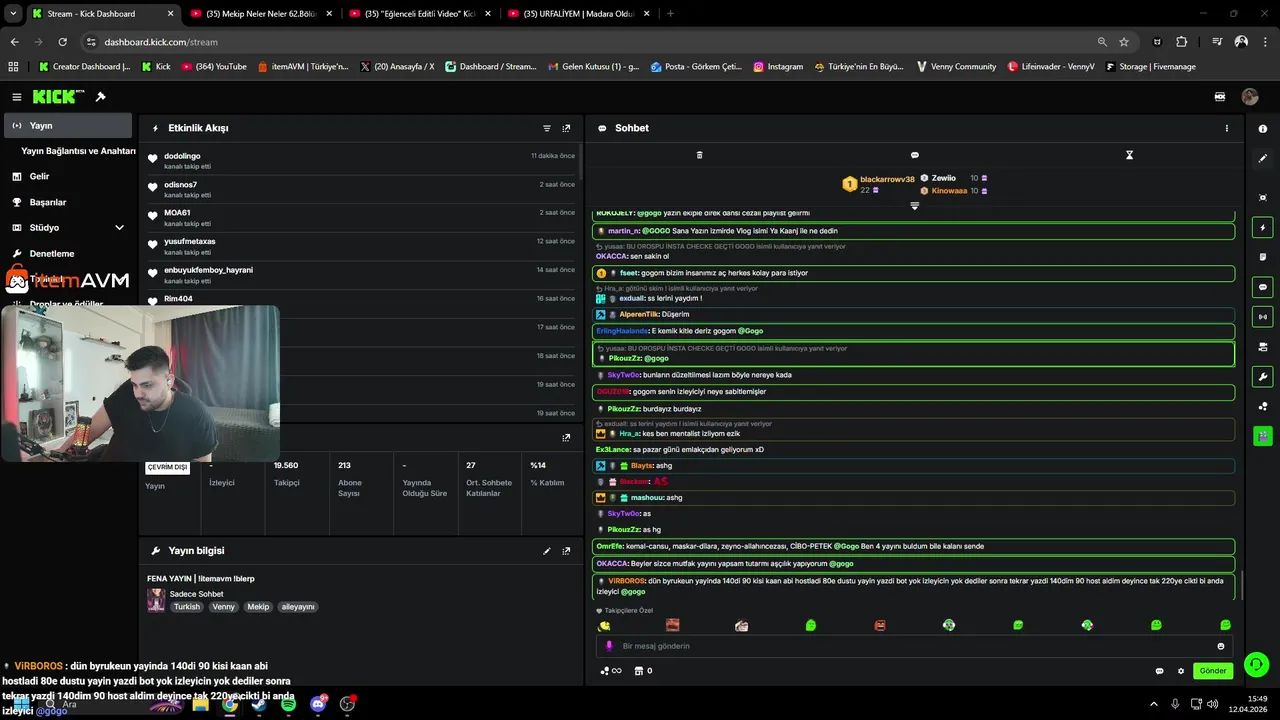Open the hamburger menu beside Kick logo

point(16,97)
